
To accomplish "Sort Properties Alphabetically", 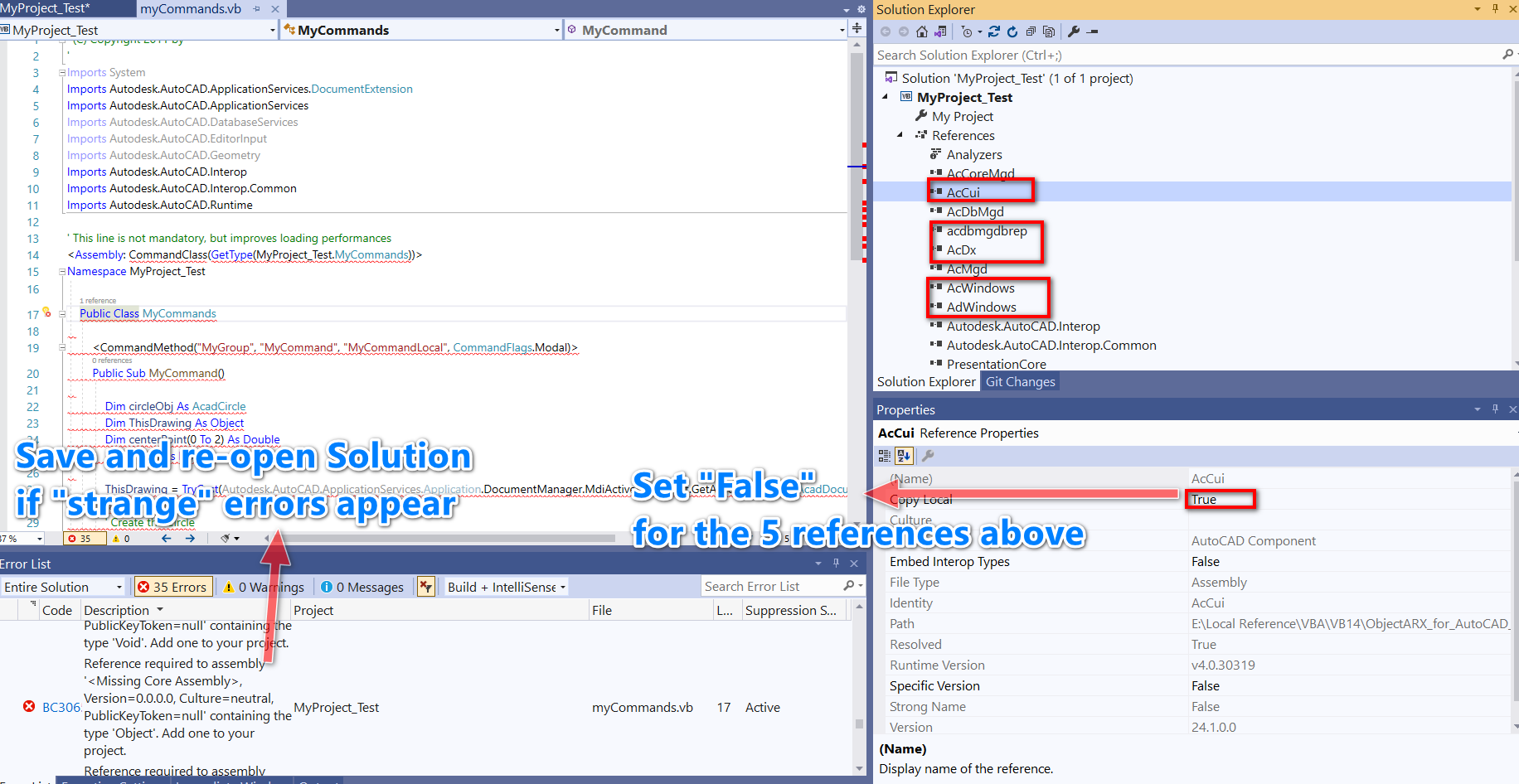I will pyautogui.click(x=904, y=456).
